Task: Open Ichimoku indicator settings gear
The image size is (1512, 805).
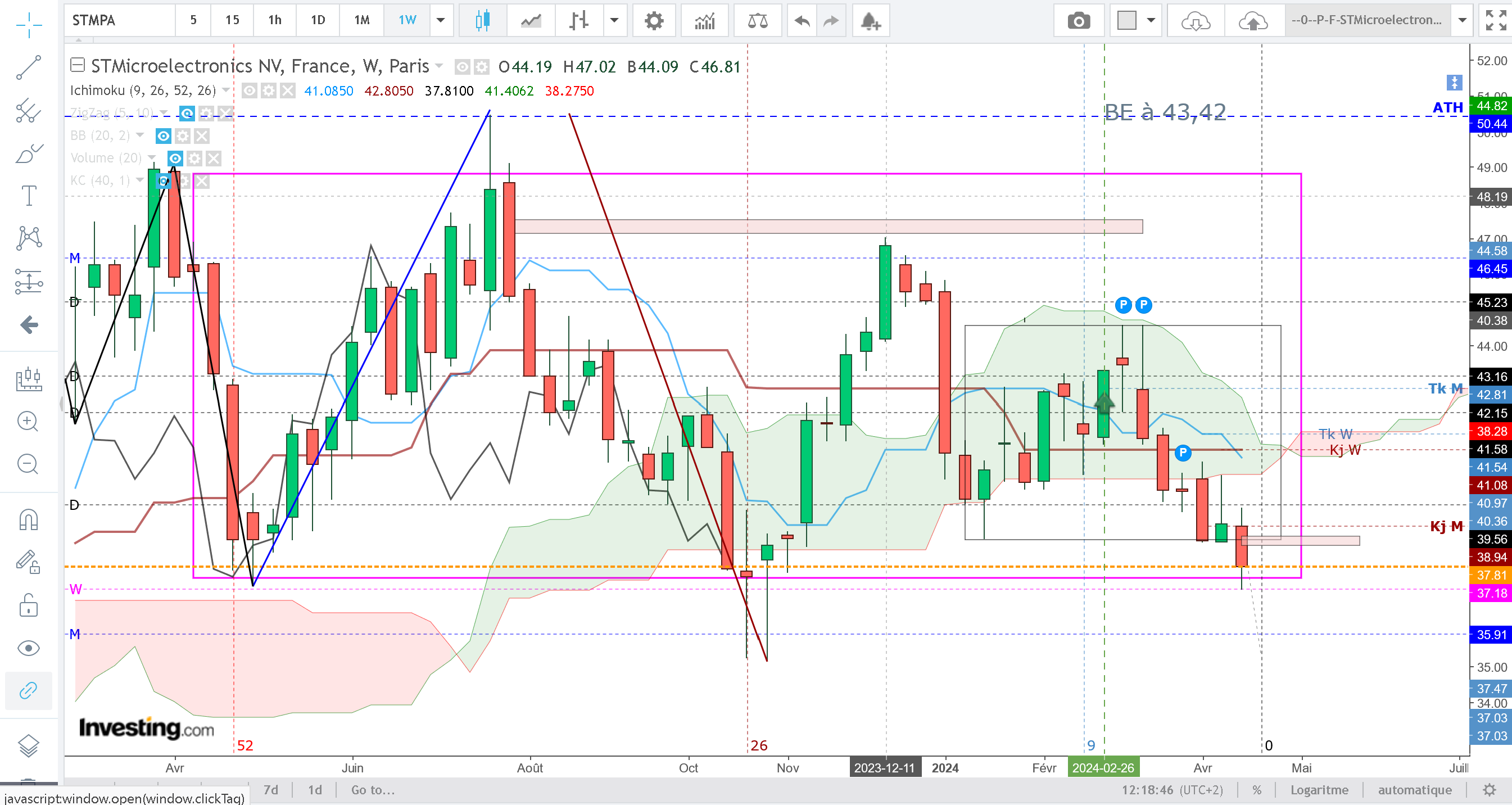Action: tap(268, 91)
